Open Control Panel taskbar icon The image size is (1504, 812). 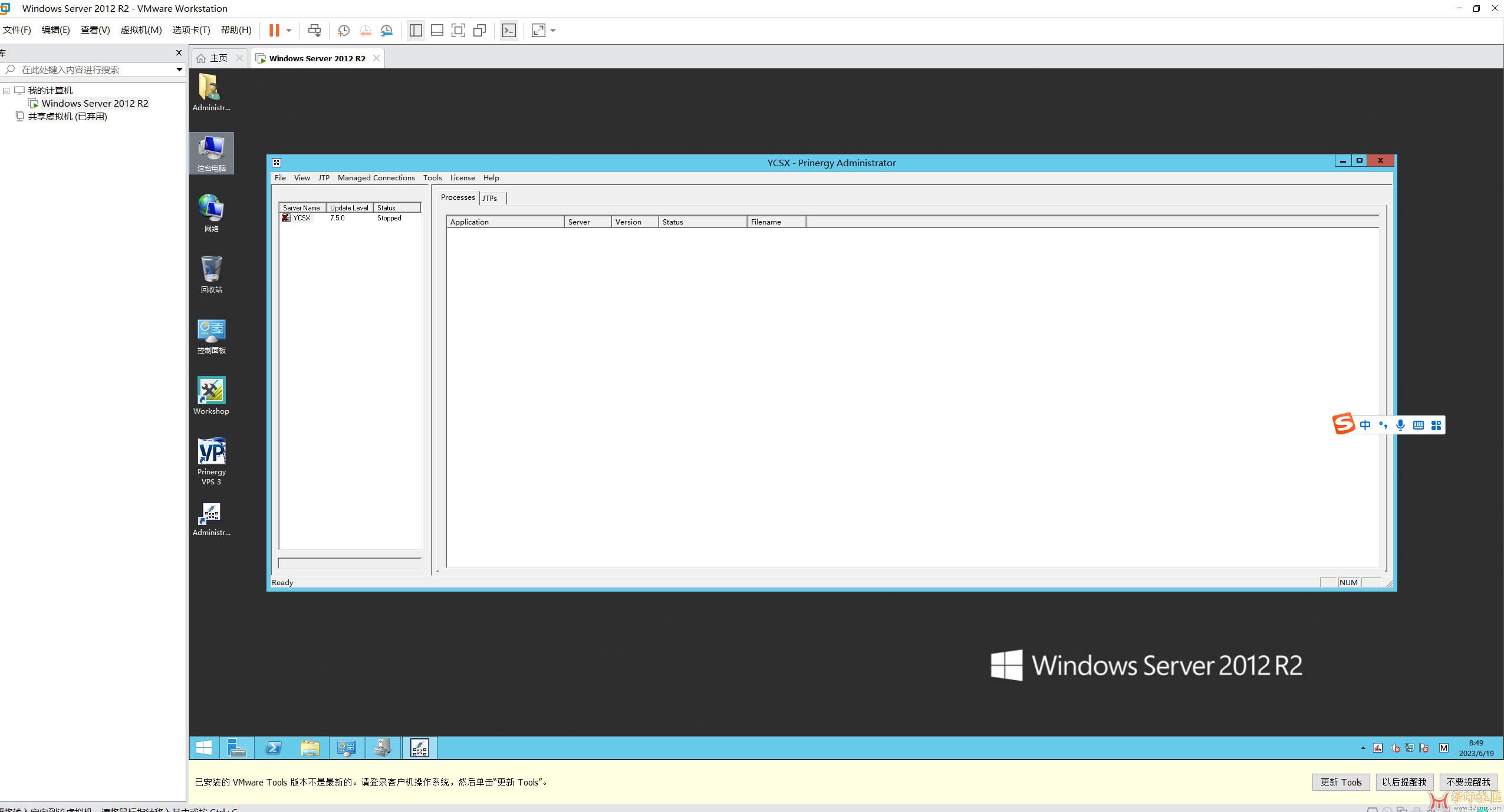coord(347,748)
